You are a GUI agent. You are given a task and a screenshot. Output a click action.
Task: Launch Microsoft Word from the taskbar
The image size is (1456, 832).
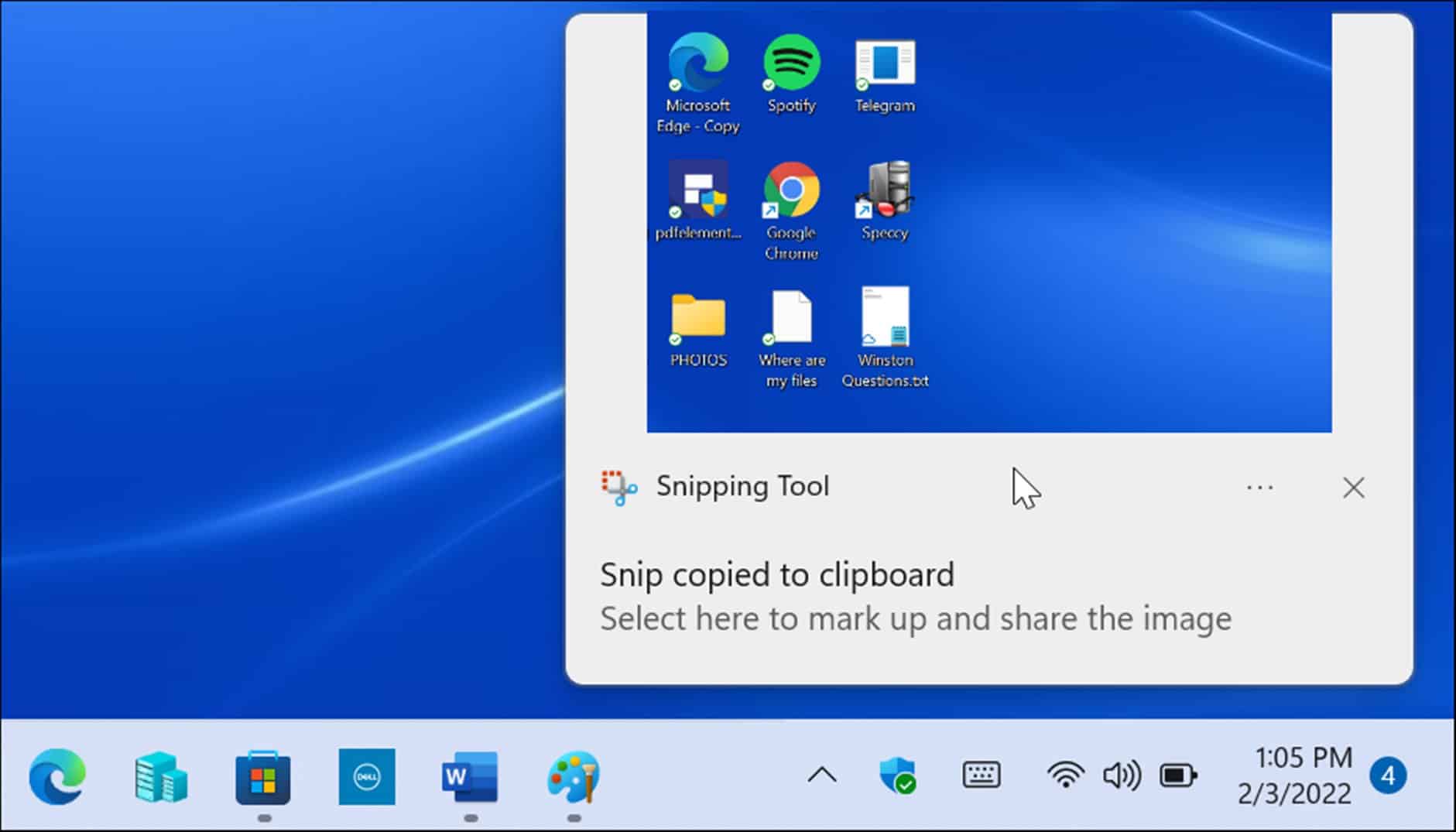(x=470, y=777)
